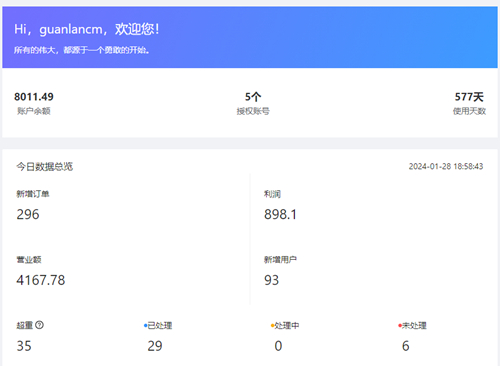
Task: Click the 处理中 status label
Action: tap(287, 325)
